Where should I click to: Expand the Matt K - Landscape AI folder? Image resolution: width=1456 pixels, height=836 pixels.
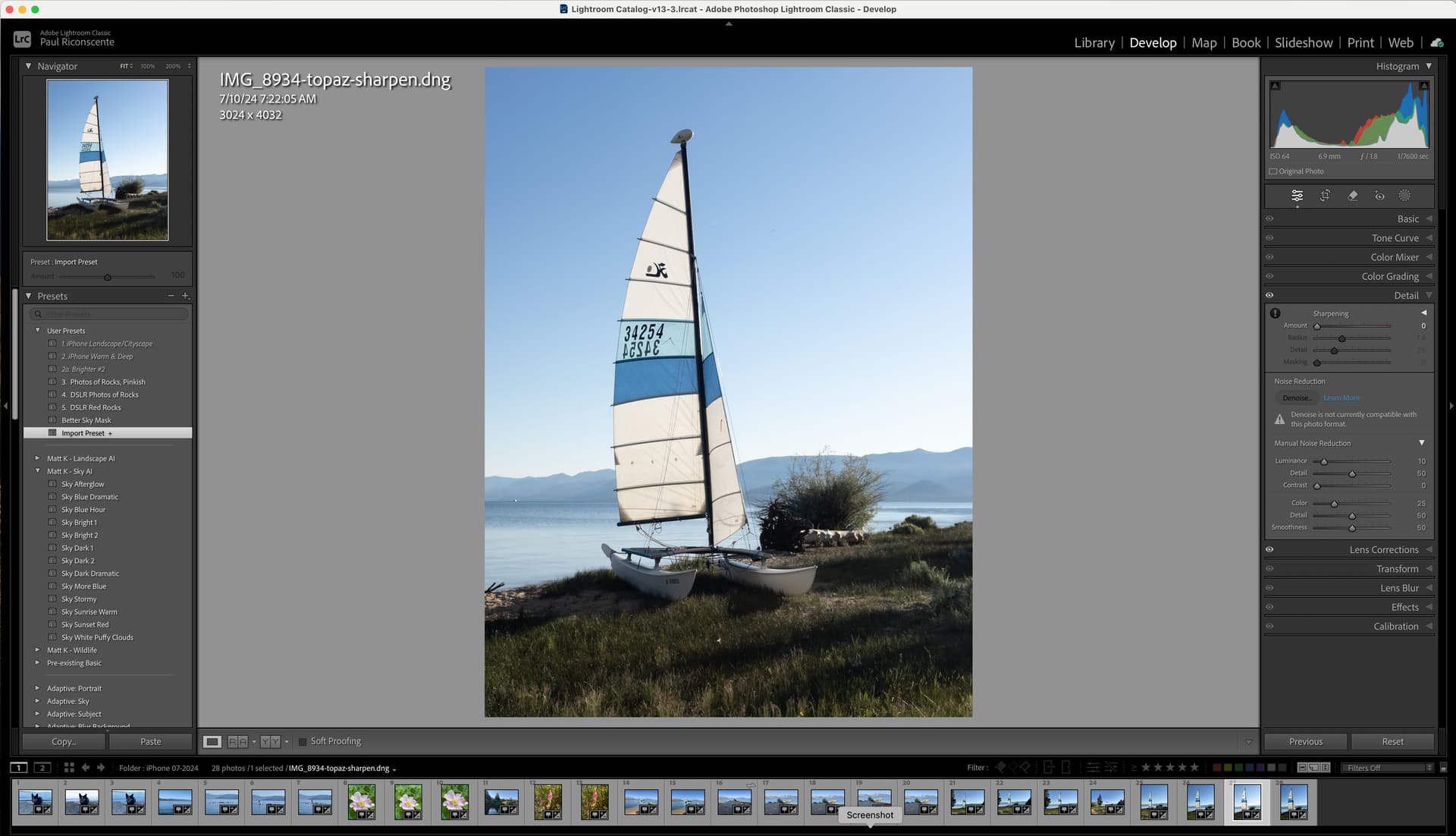pyautogui.click(x=37, y=458)
